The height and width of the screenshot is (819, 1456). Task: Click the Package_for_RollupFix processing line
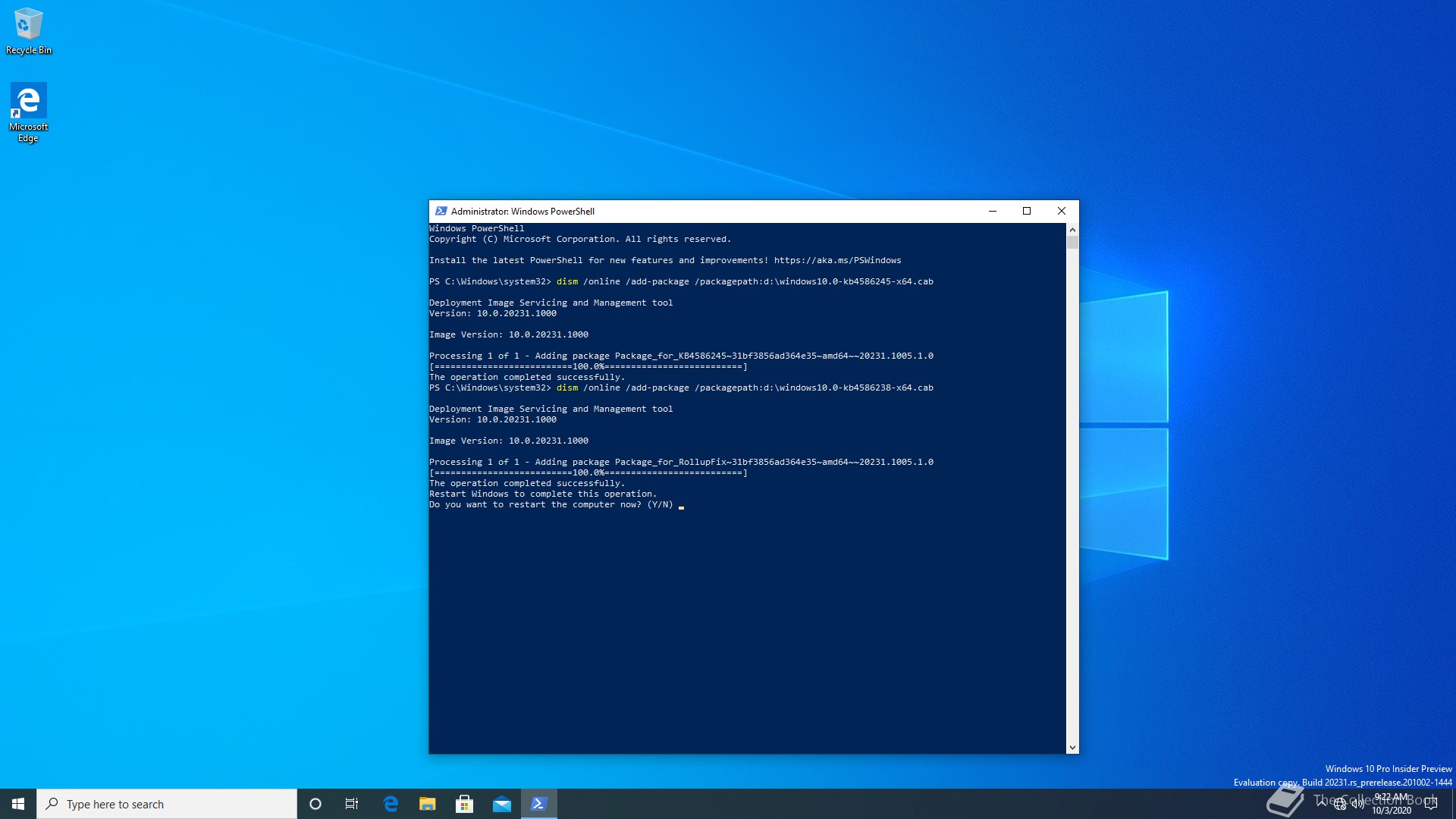681,462
